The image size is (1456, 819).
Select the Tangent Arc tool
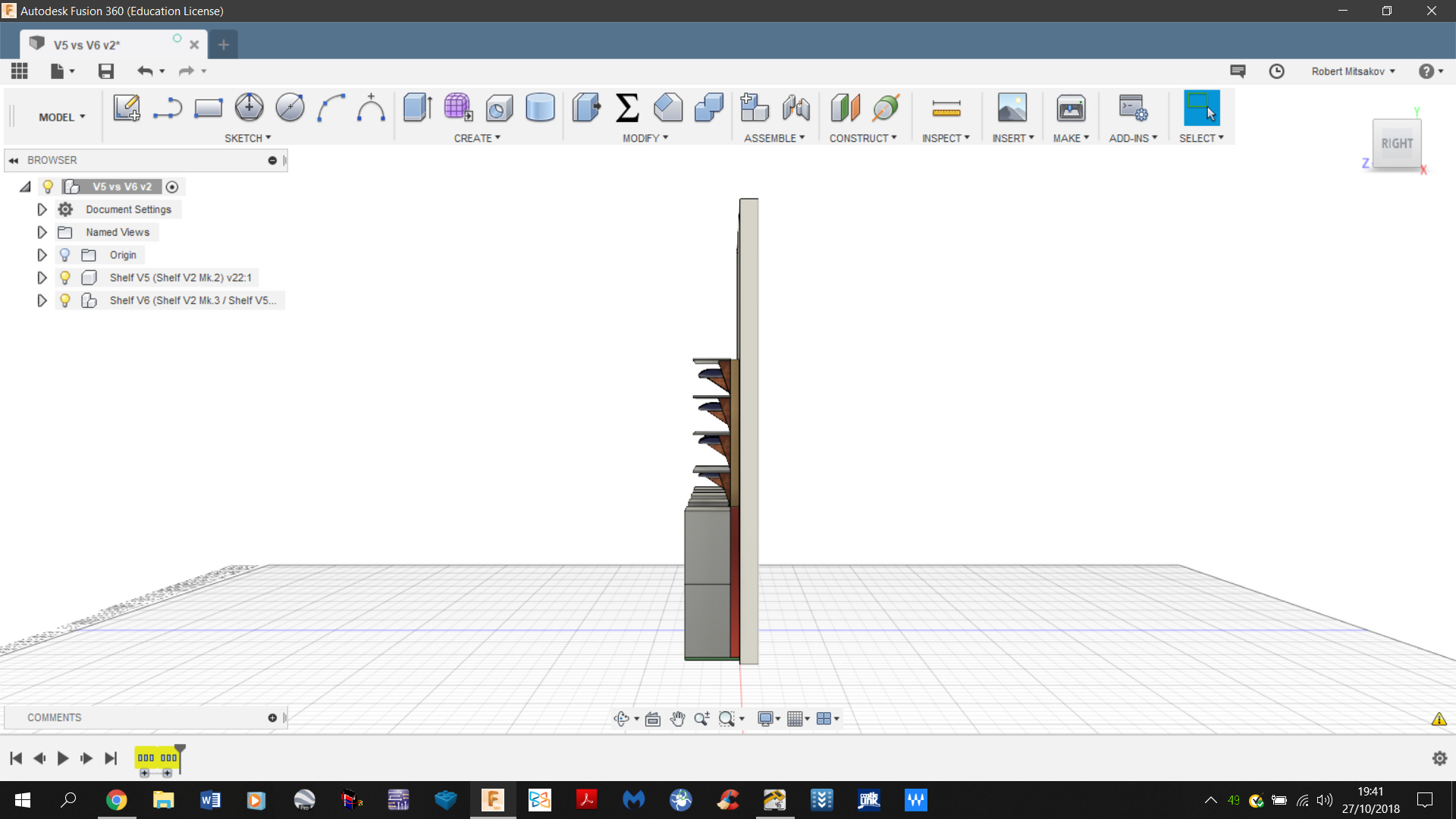click(371, 108)
